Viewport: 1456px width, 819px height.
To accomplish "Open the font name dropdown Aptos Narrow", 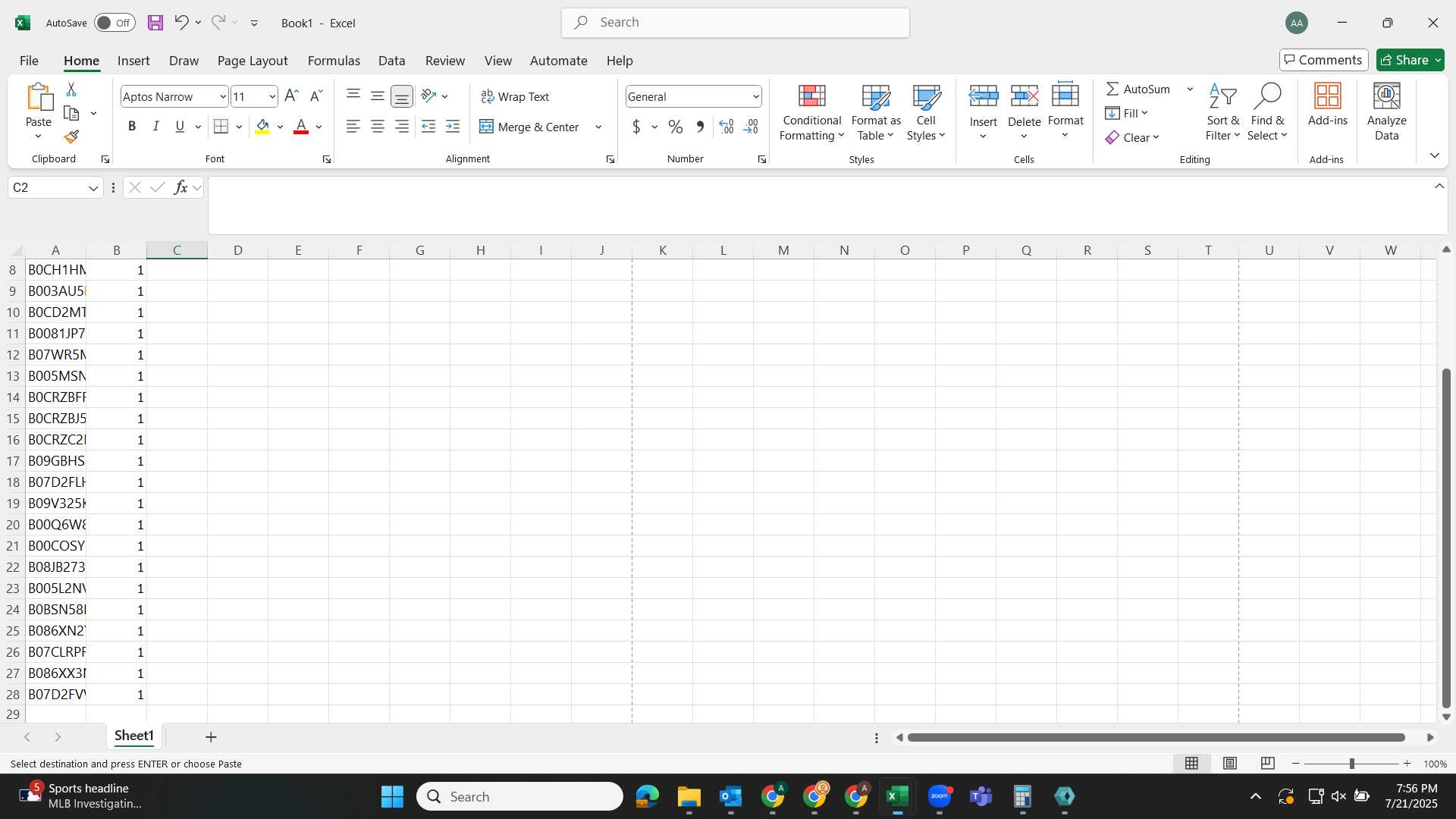I will tap(223, 96).
